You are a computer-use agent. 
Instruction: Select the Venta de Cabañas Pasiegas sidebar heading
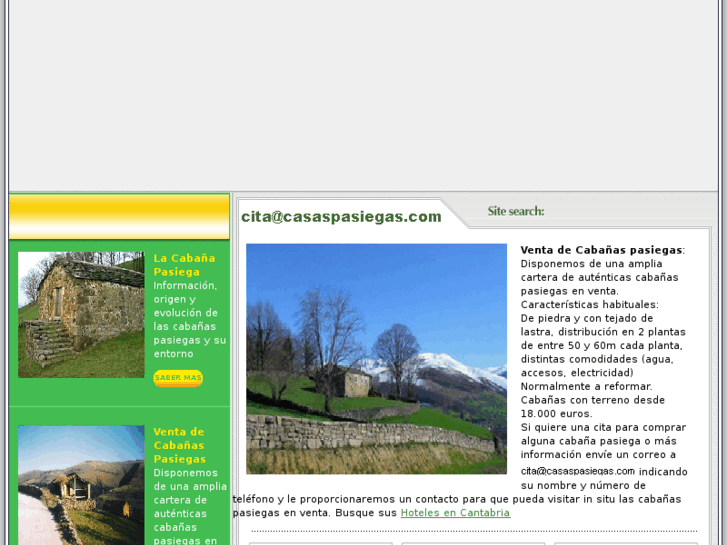pyautogui.click(x=179, y=445)
